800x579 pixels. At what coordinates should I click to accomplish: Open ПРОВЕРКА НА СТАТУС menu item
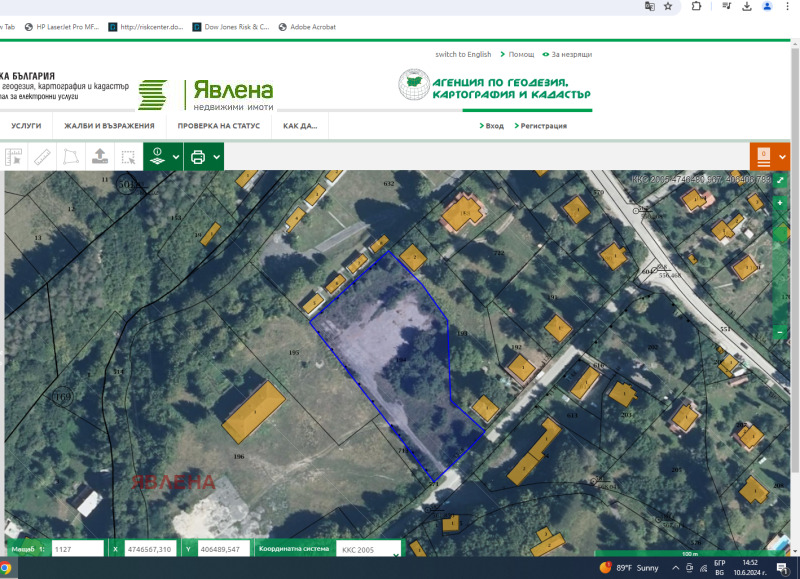pyautogui.click(x=218, y=126)
